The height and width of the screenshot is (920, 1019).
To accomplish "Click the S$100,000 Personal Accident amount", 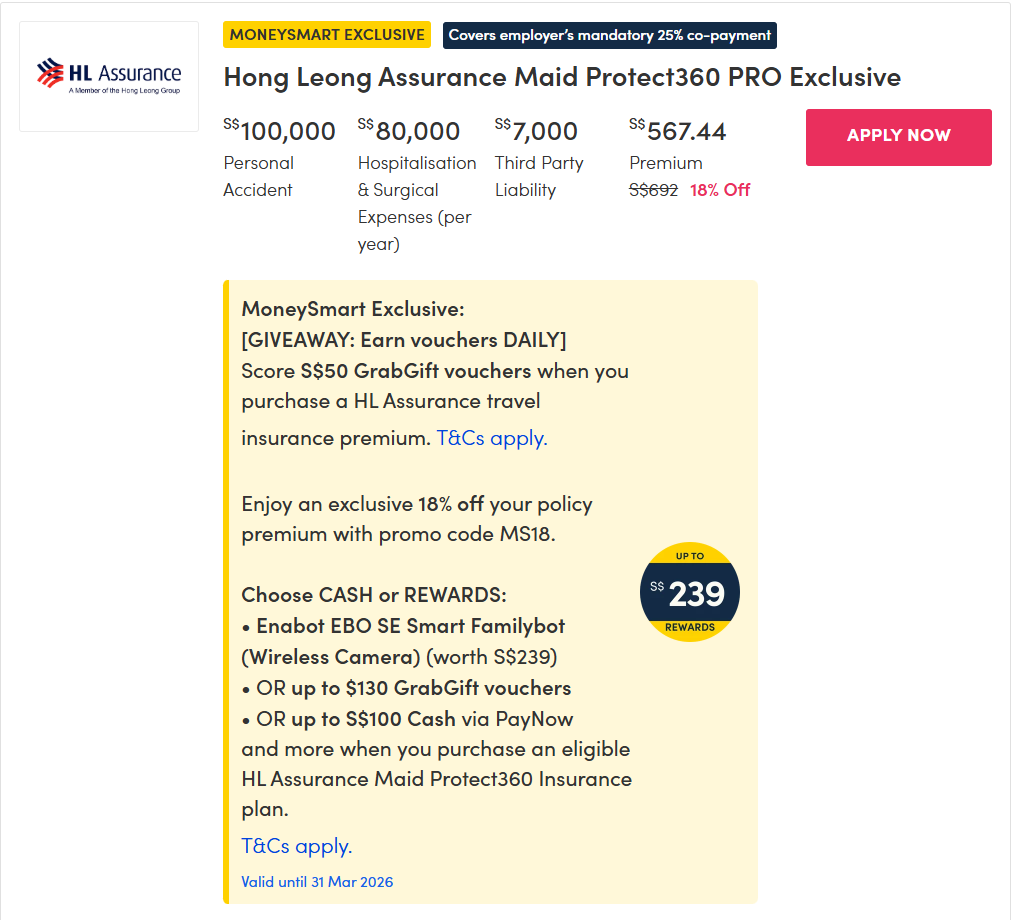I will click(280, 131).
